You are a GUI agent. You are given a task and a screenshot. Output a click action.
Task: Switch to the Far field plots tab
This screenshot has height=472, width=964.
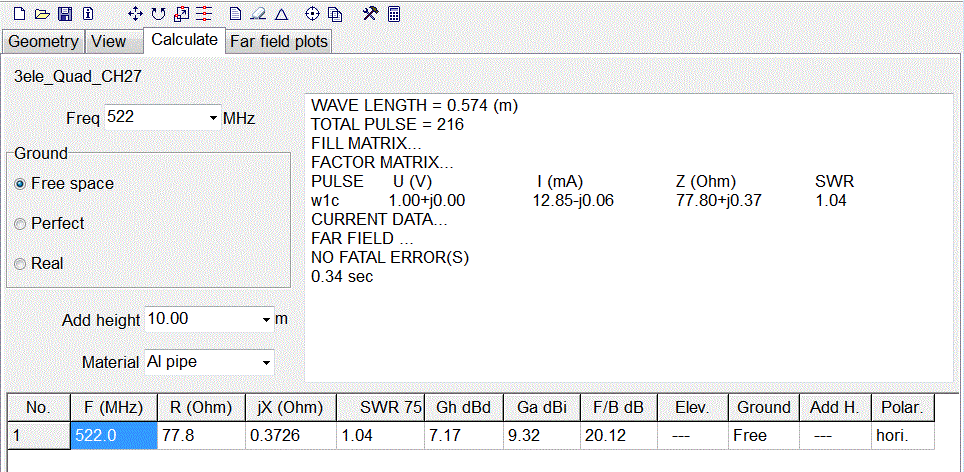[278, 41]
